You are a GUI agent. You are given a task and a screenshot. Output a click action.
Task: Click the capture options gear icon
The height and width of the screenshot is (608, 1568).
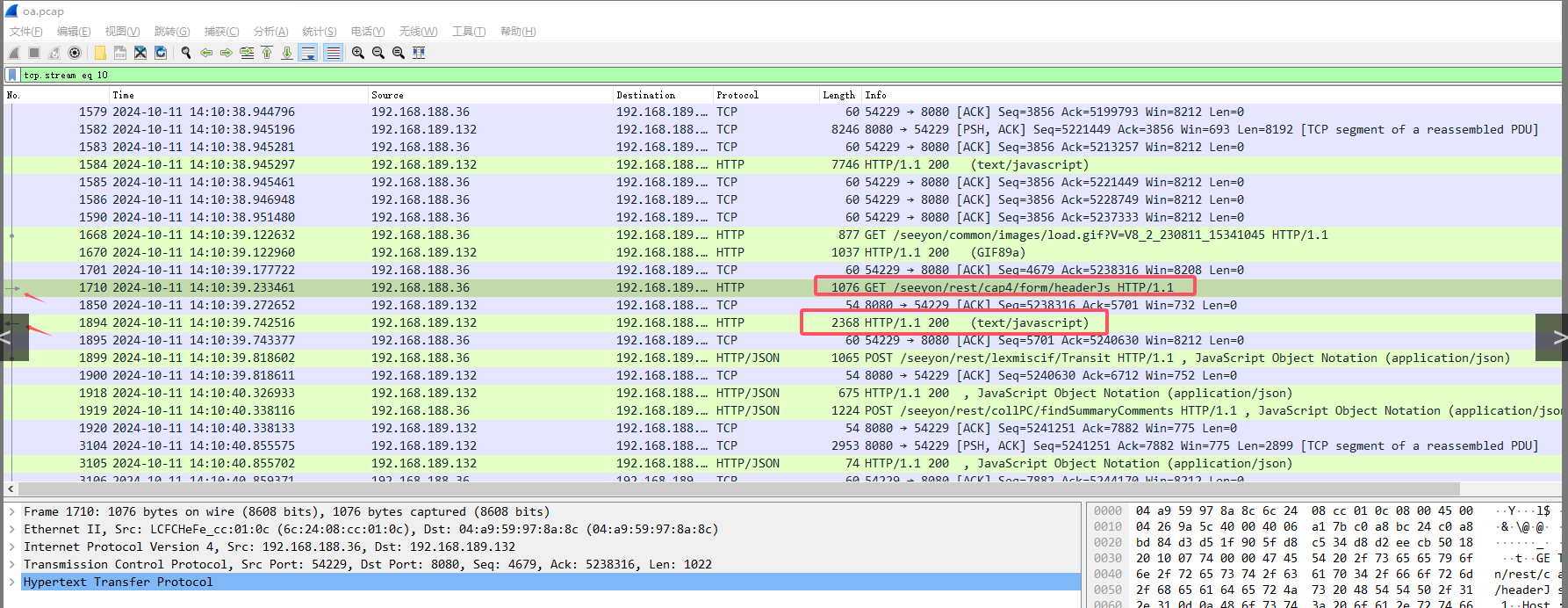75,53
